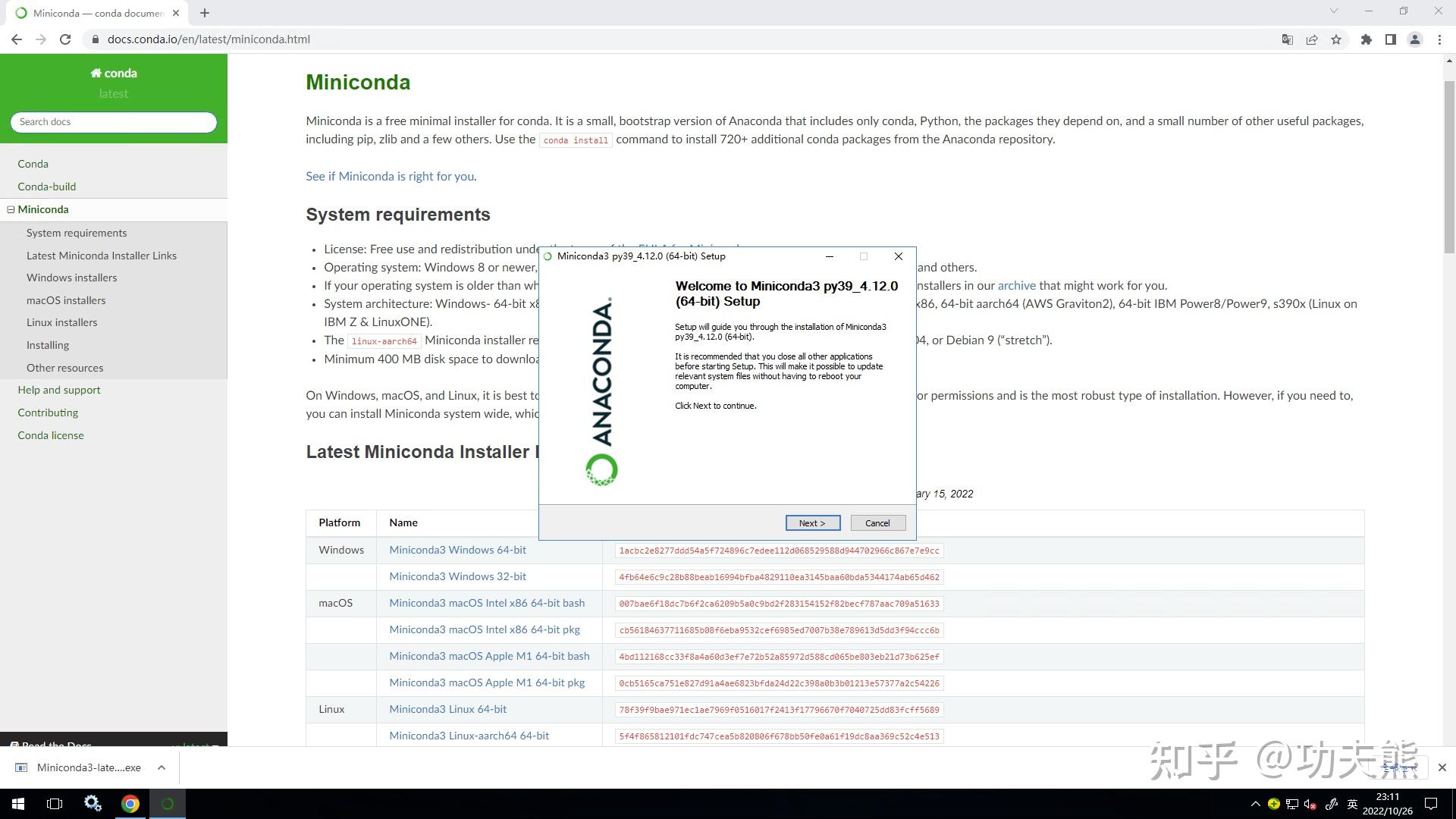Open the translate page icon

[x=1287, y=39]
